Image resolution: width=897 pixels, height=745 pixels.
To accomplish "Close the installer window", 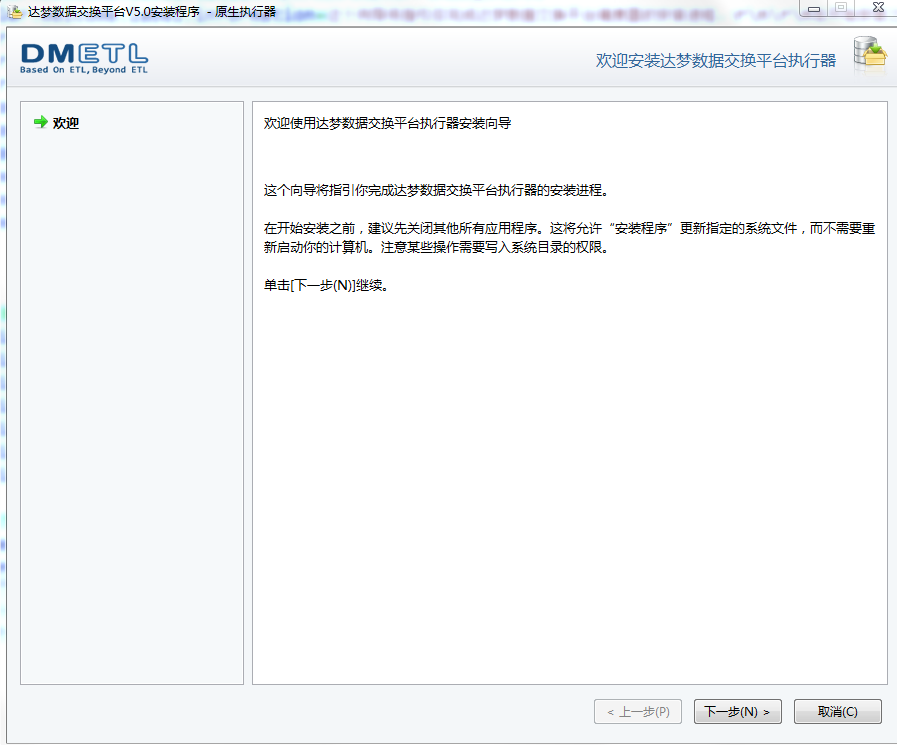I will (878, 7).
